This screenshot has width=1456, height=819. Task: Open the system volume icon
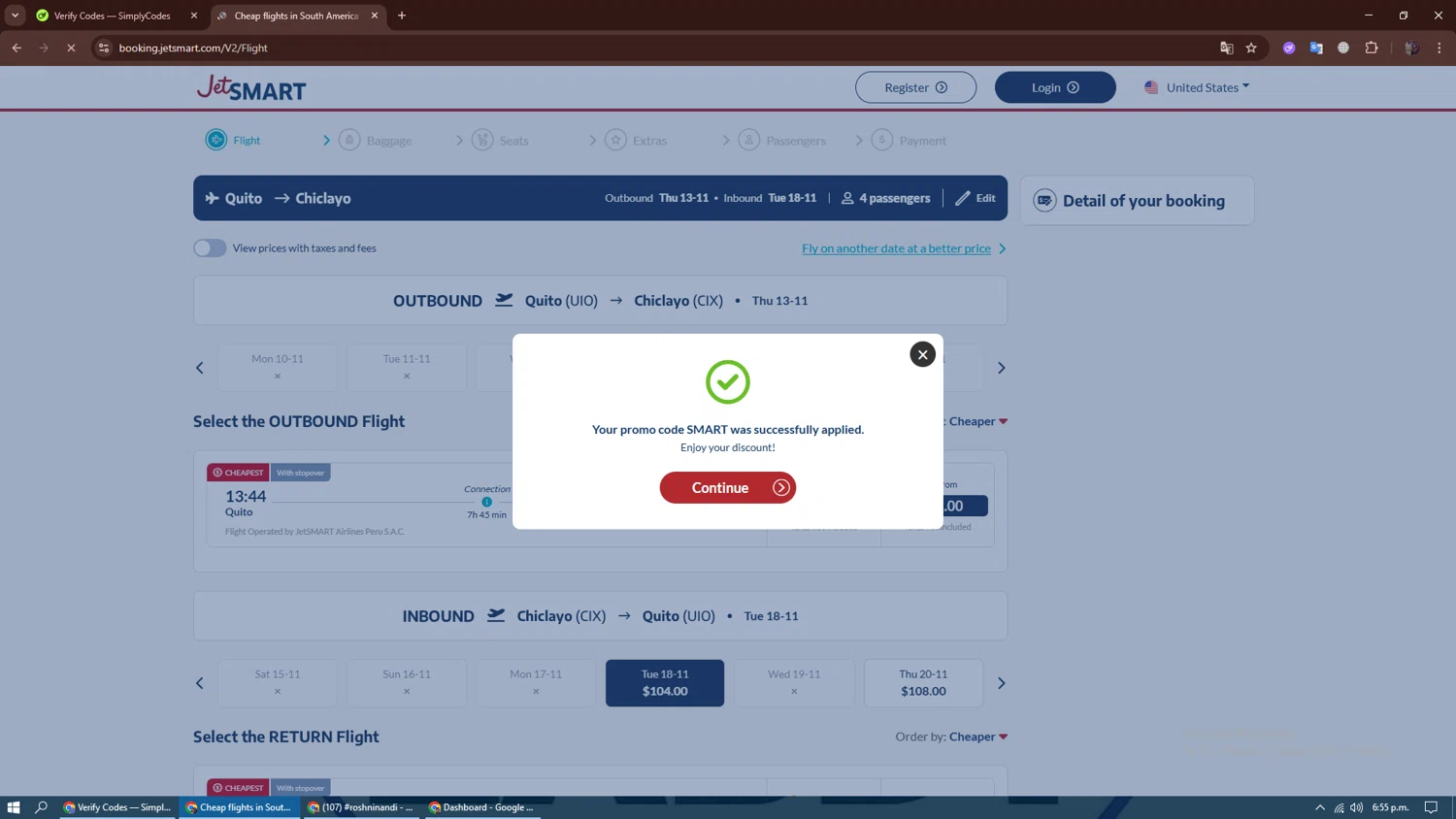1357,807
